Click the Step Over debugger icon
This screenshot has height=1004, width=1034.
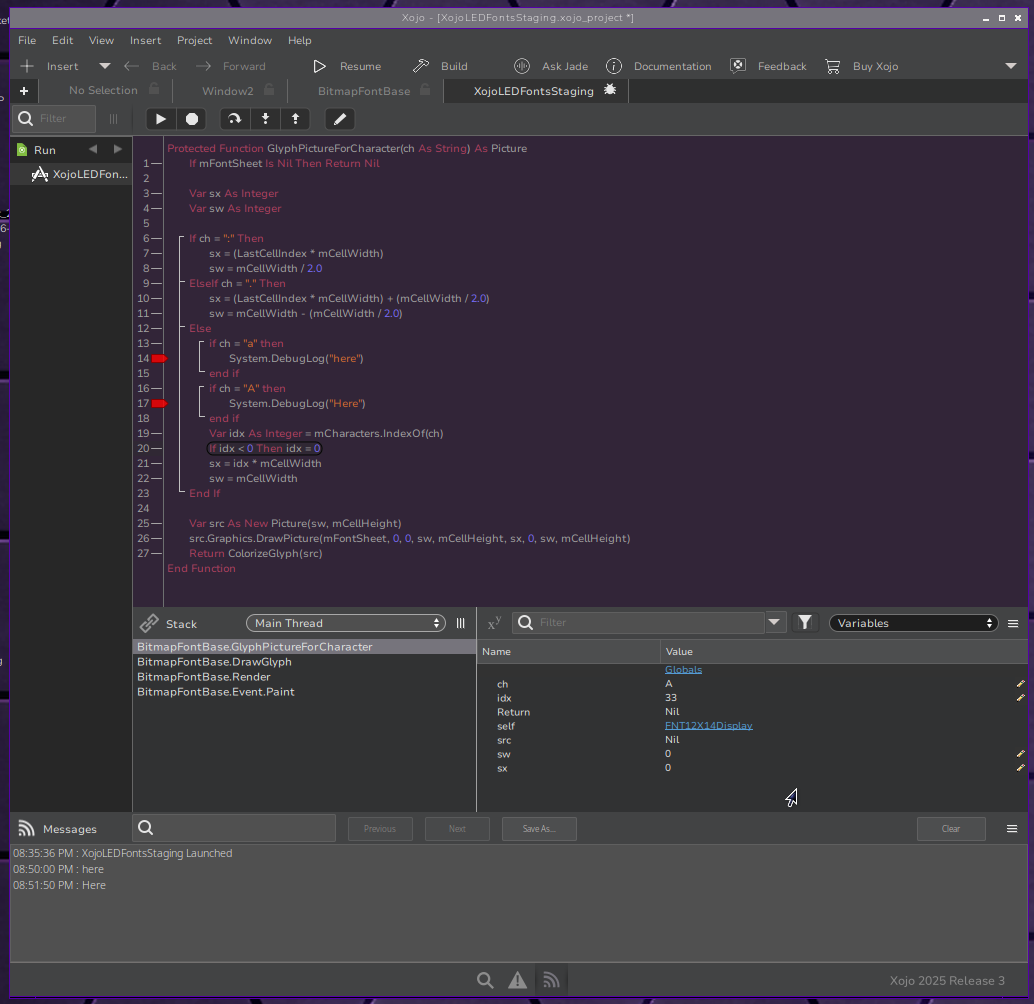tap(235, 119)
